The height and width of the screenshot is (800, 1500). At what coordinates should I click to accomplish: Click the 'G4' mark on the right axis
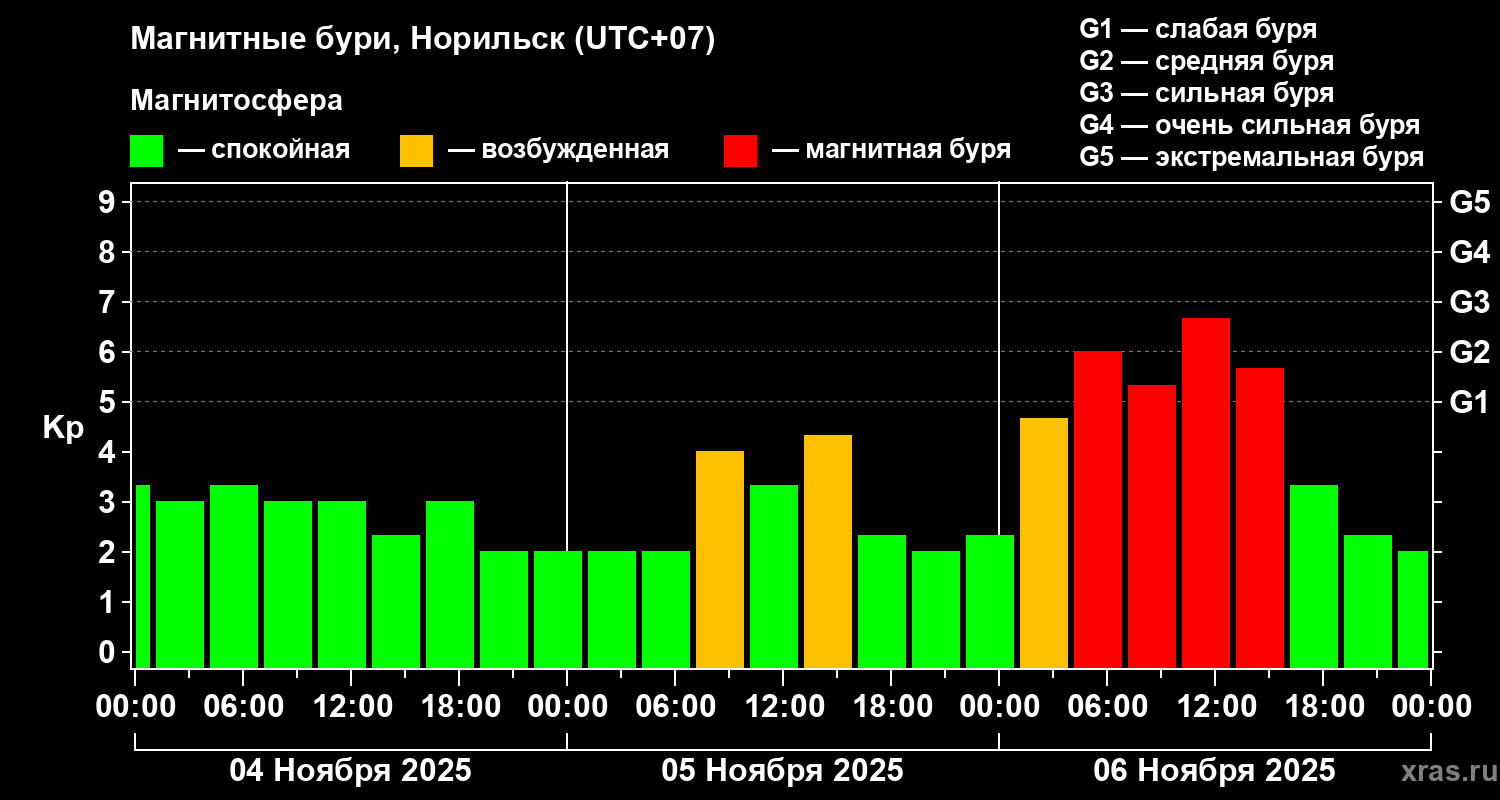tap(1470, 252)
